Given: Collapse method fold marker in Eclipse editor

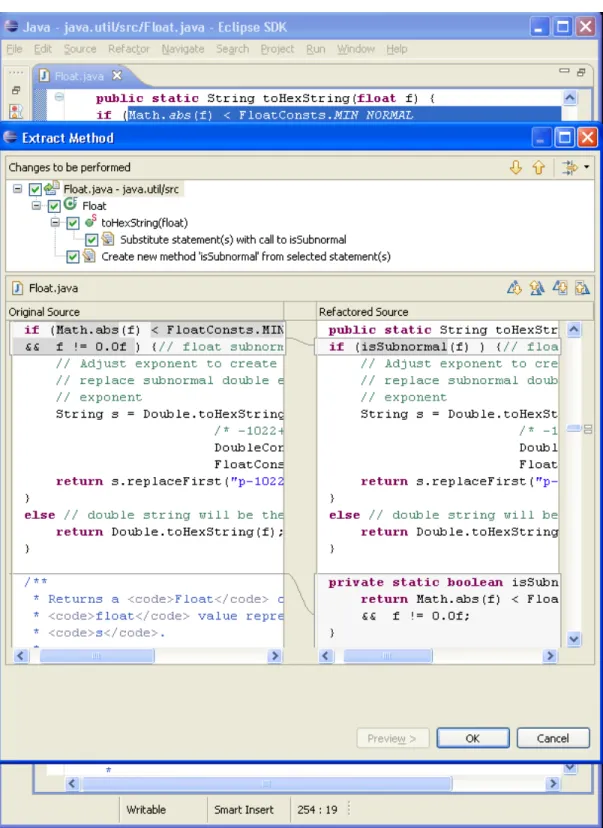Looking at the screenshot, I should [60, 97].
